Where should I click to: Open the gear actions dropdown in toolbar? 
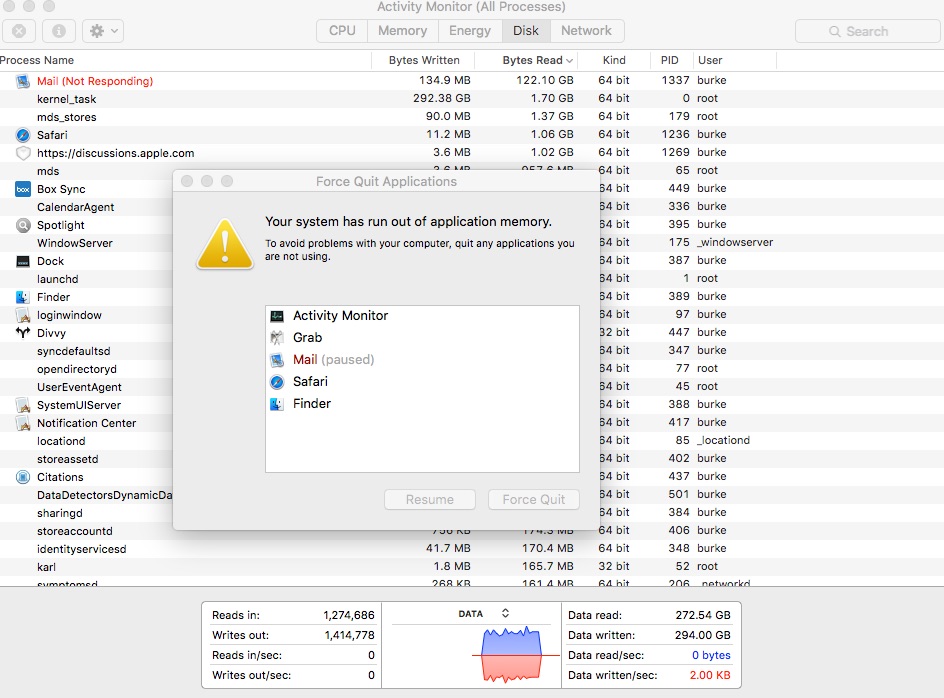pos(103,31)
